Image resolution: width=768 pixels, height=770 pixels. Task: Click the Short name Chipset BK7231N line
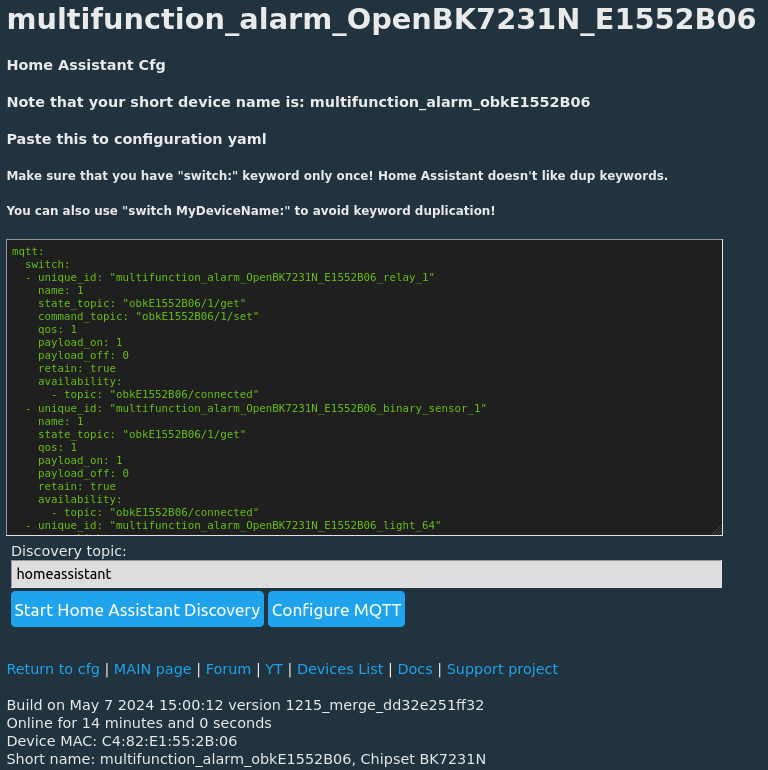click(247, 759)
